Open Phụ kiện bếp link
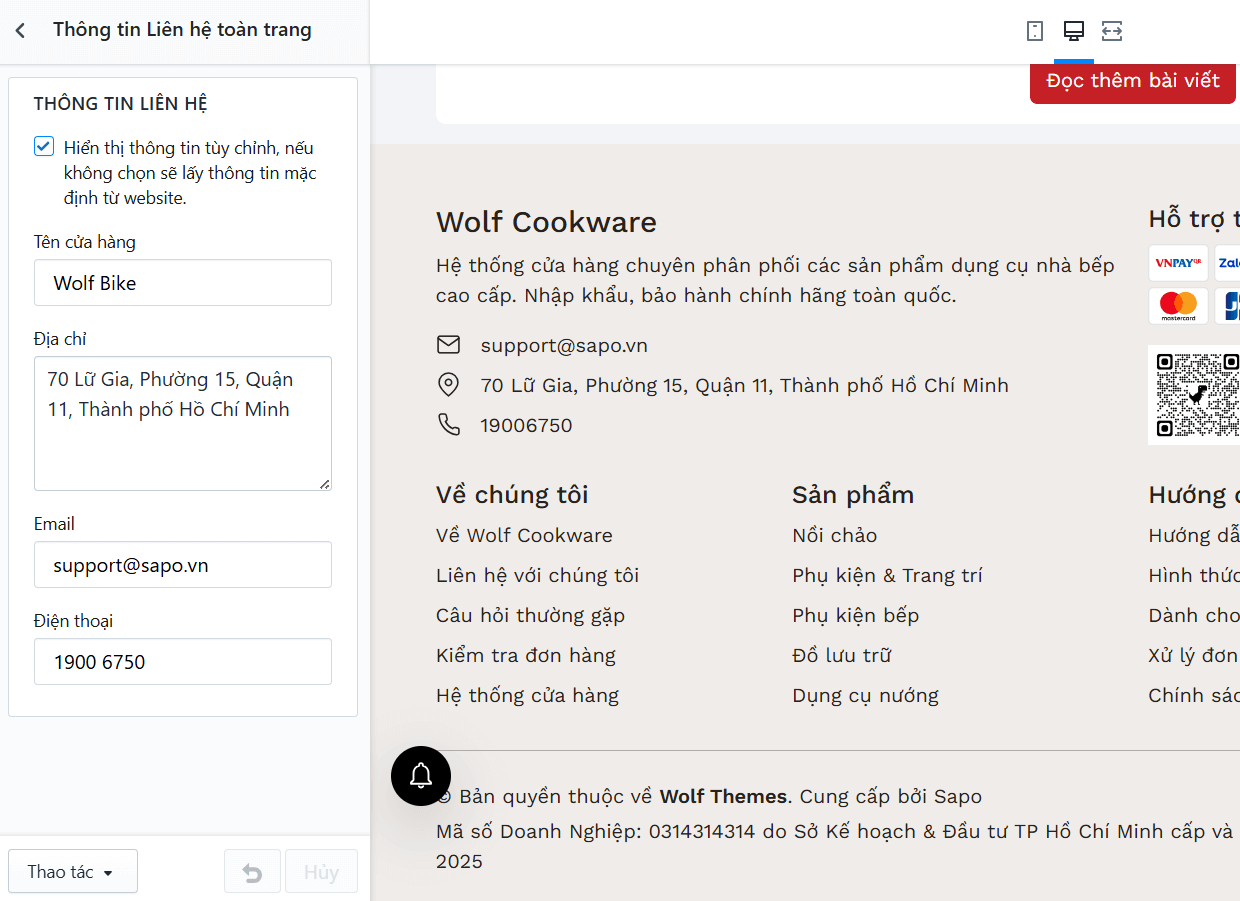 (x=856, y=615)
